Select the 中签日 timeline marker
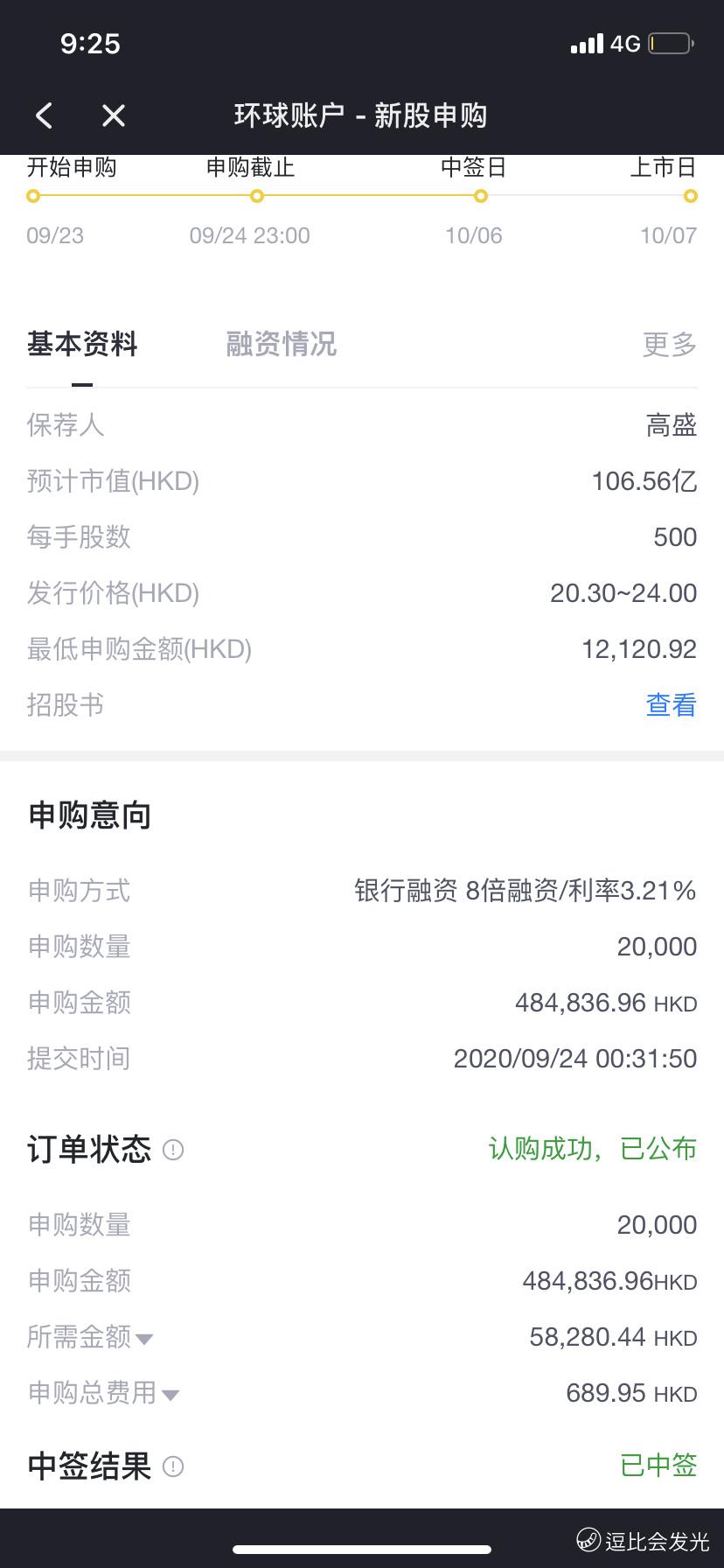This screenshot has width=724, height=1568. (480, 196)
